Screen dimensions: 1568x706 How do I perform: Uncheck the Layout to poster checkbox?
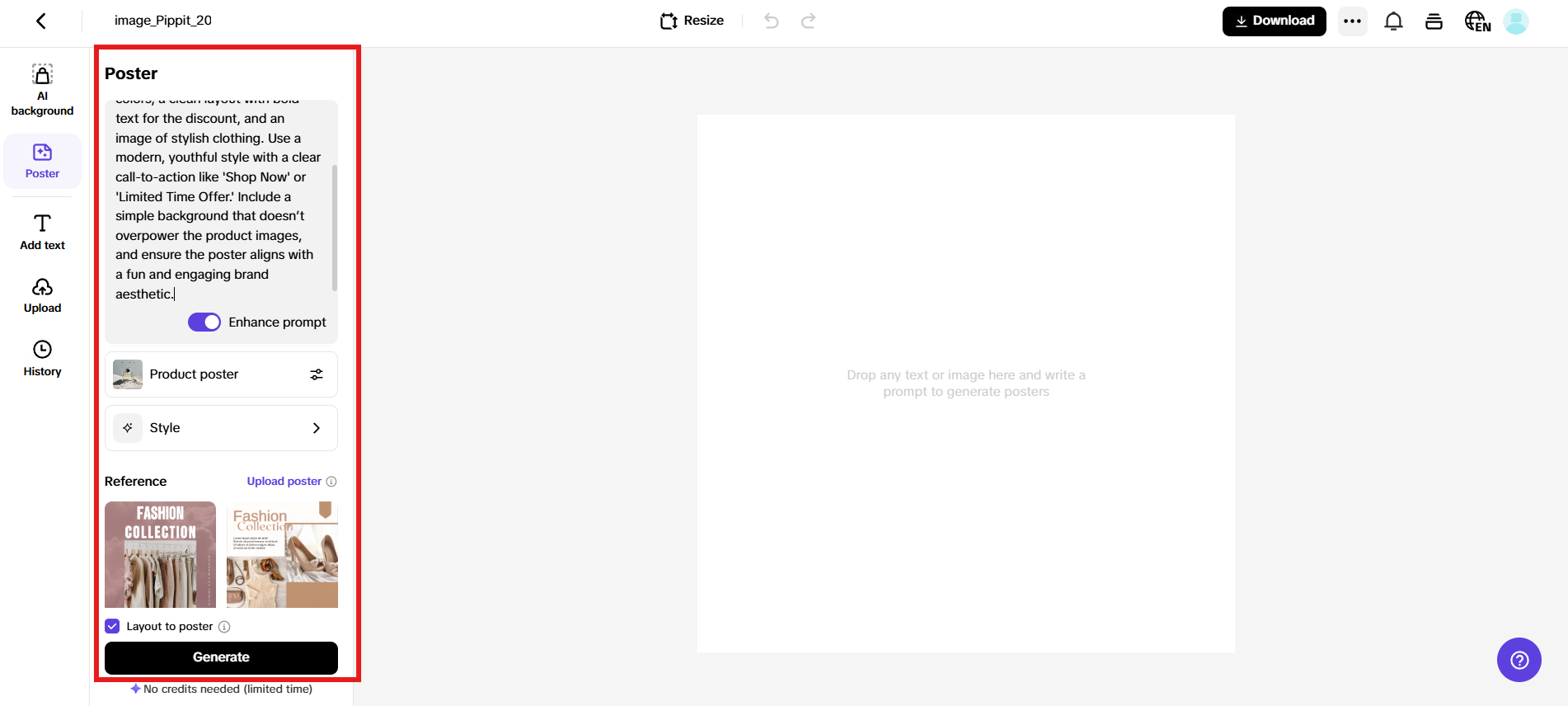113,626
